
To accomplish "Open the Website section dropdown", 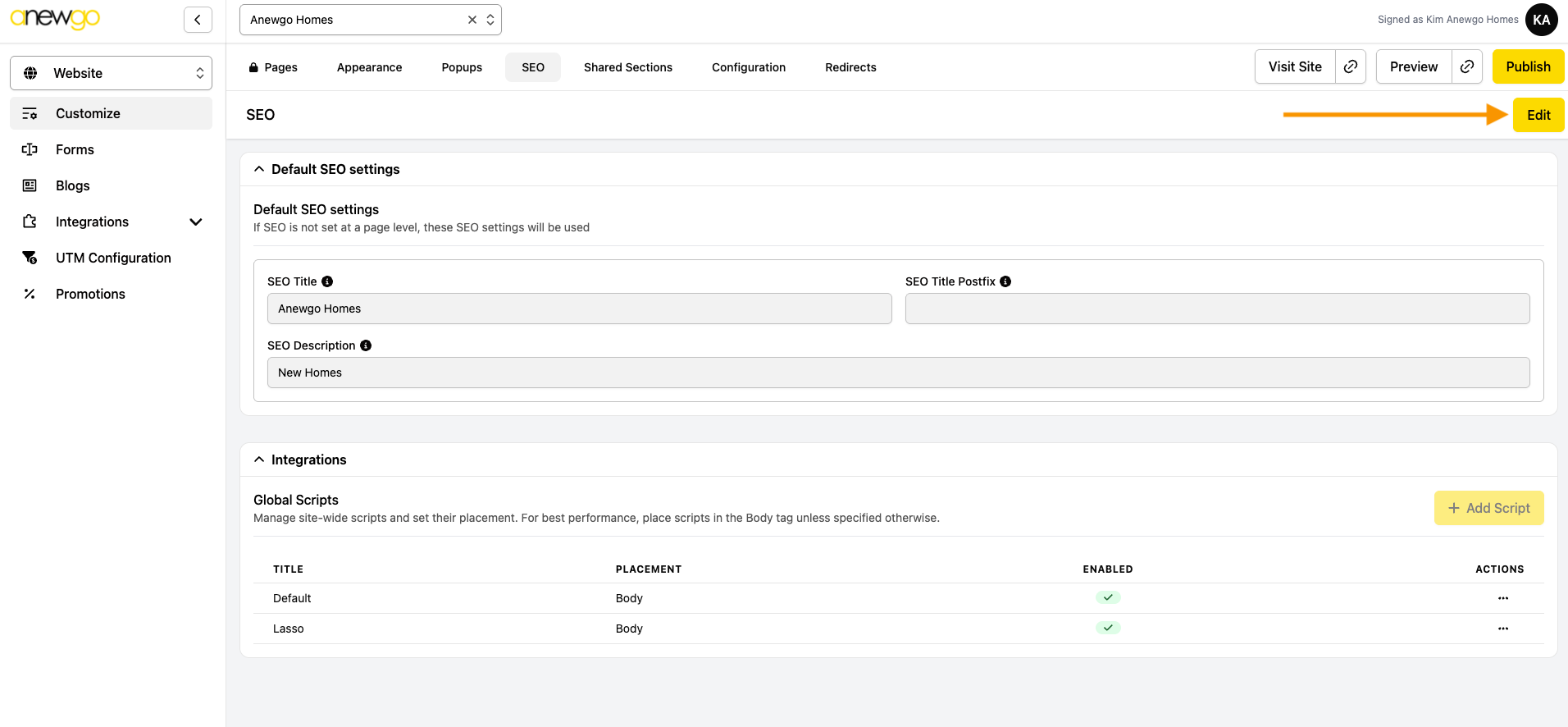I will [x=111, y=73].
